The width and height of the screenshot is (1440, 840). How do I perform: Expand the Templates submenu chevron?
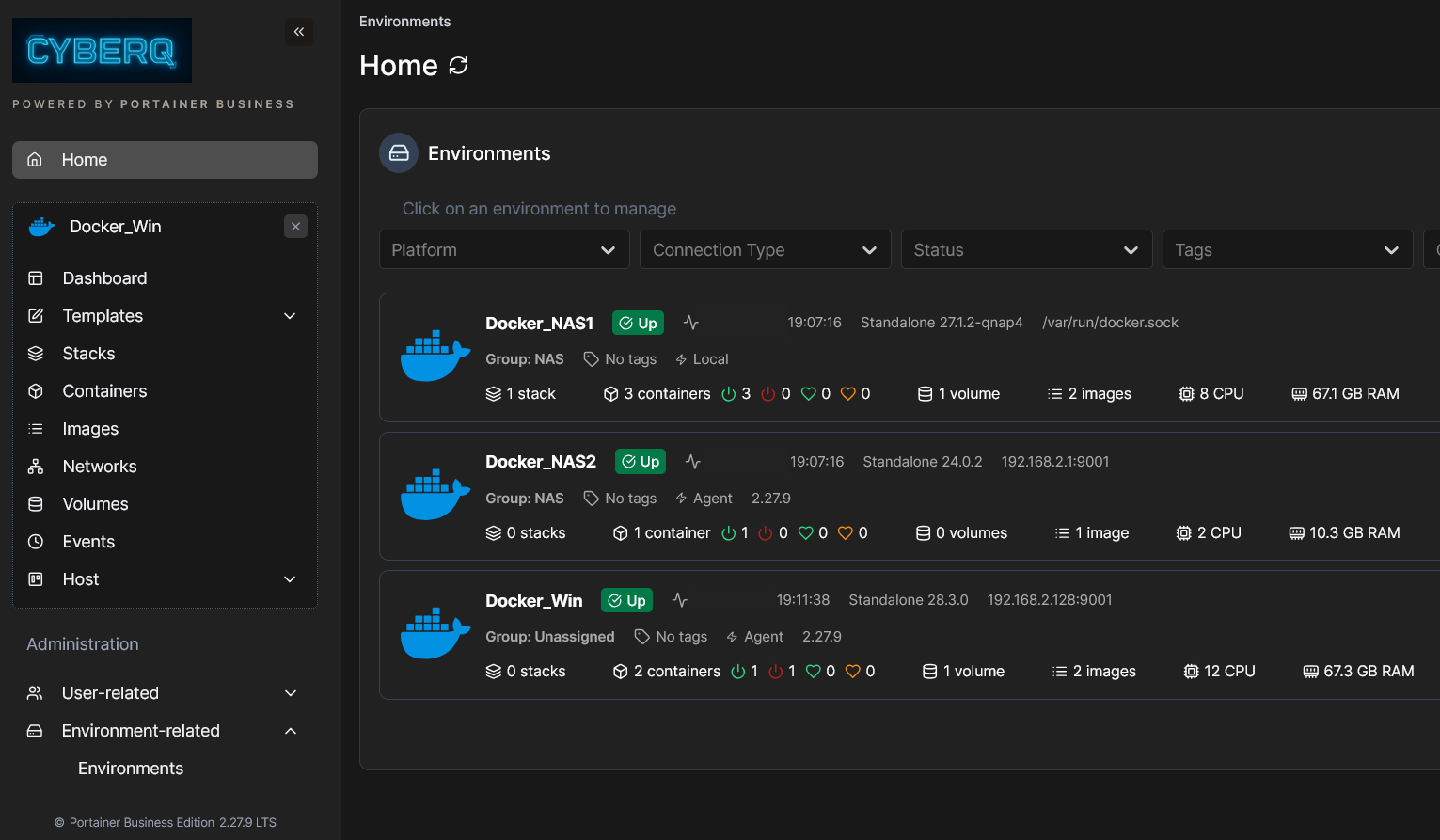pos(290,316)
